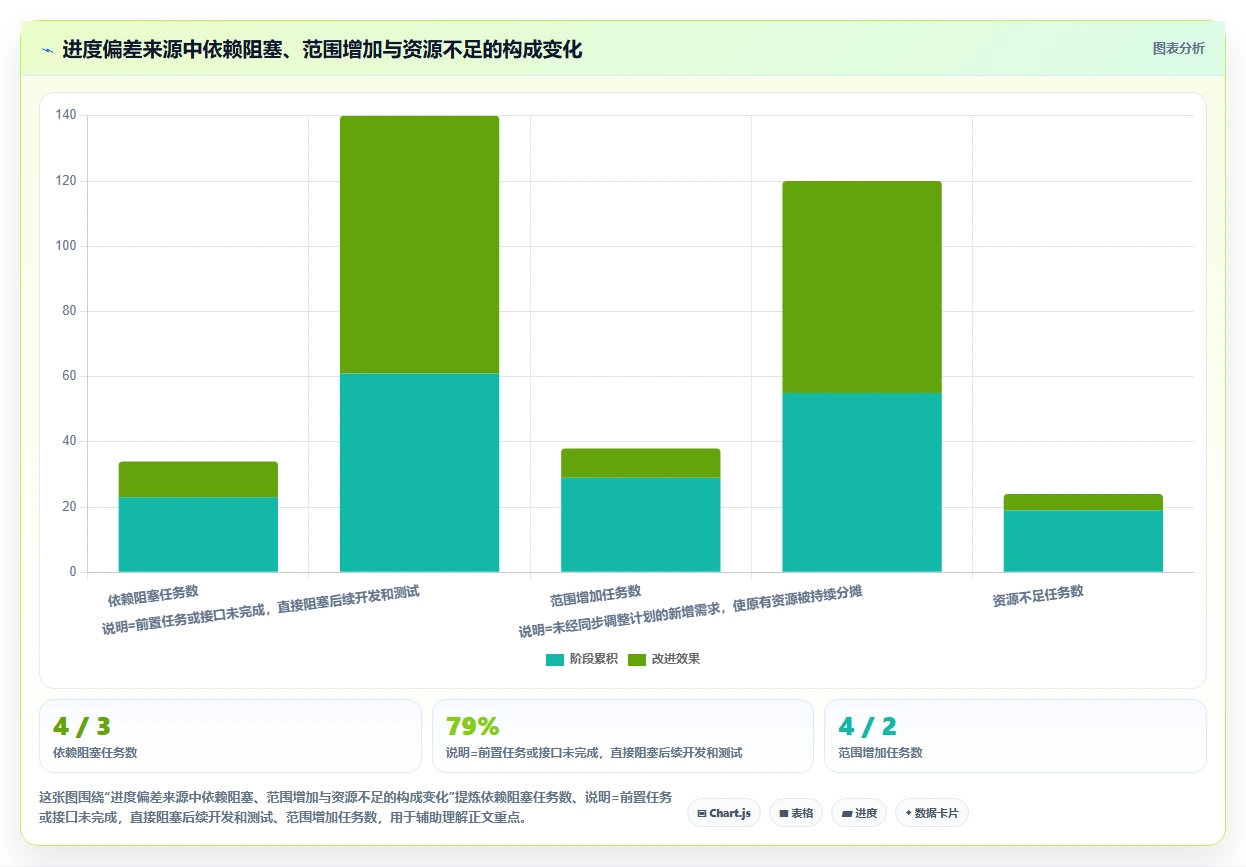Select the Chart.js tag chip
Screen dimensions: 1246x867
tap(724, 813)
